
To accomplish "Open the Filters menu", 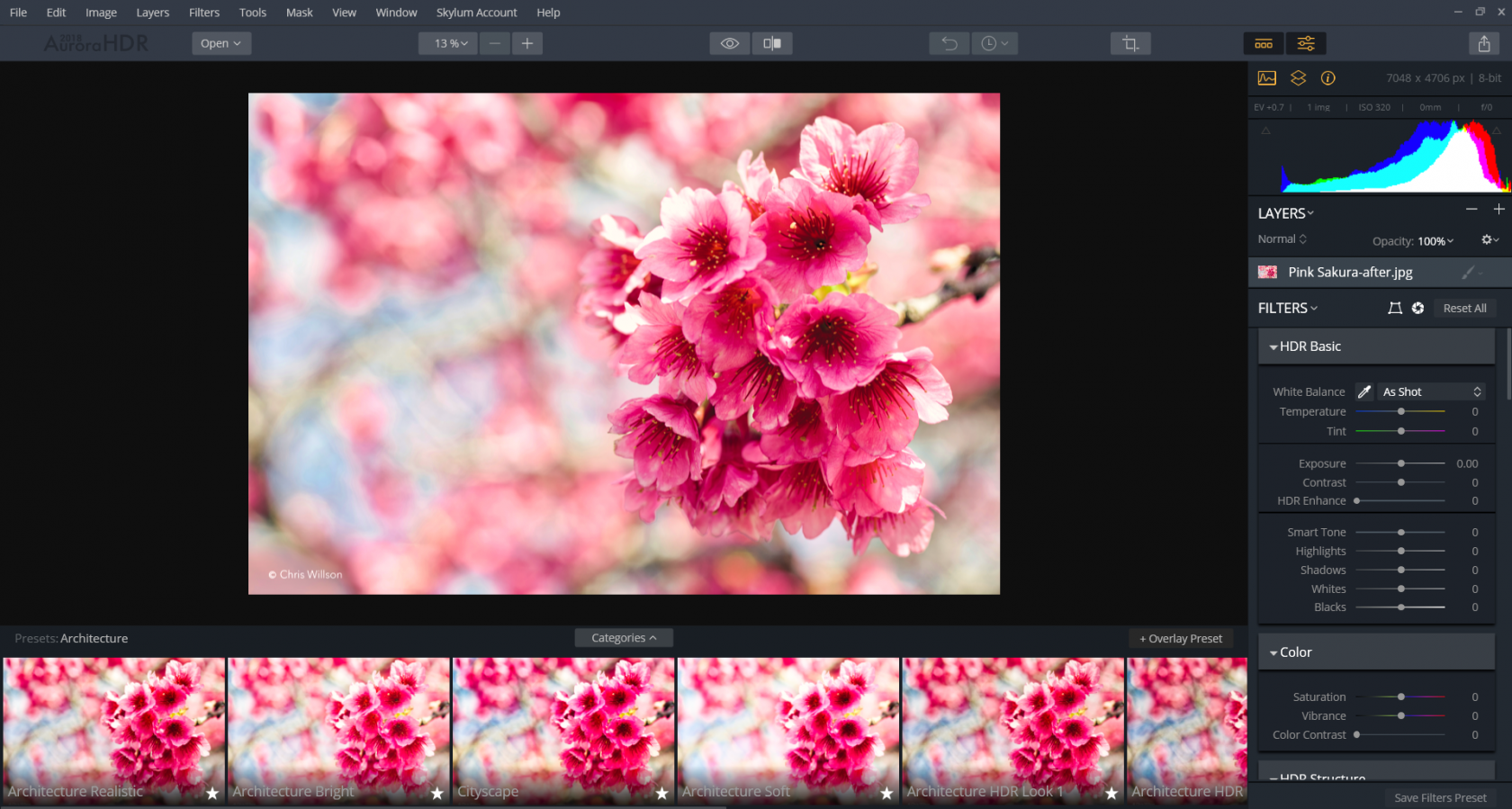I will click(203, 13).
